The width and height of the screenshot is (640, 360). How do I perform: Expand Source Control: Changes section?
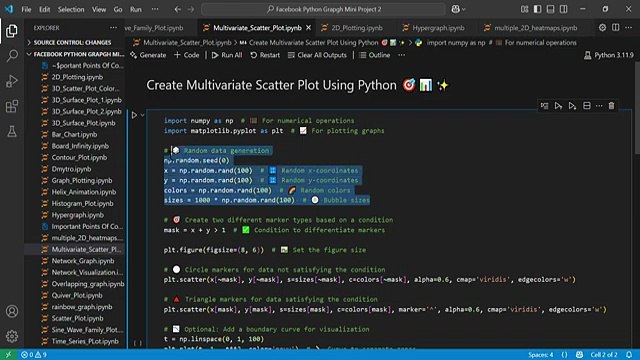point(75,42)
